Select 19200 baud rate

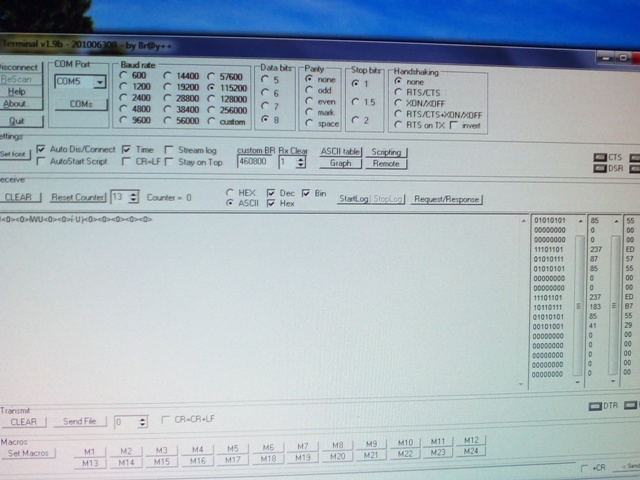[x=167, y=87]
